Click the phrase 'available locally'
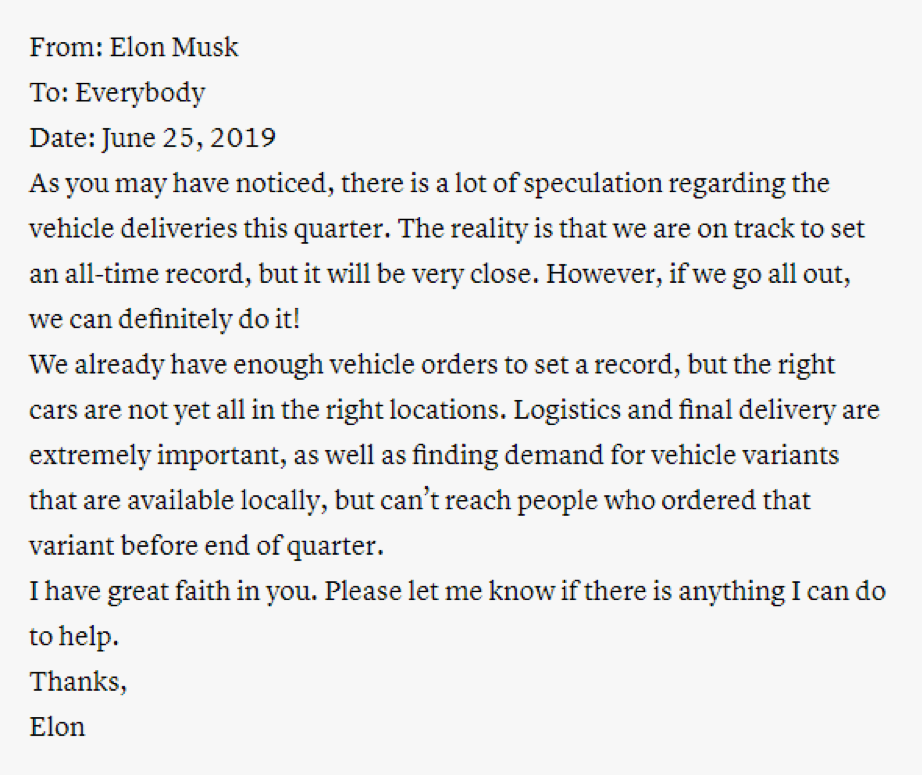The height and width of the screenshot is (775, 922). (227, 501)
